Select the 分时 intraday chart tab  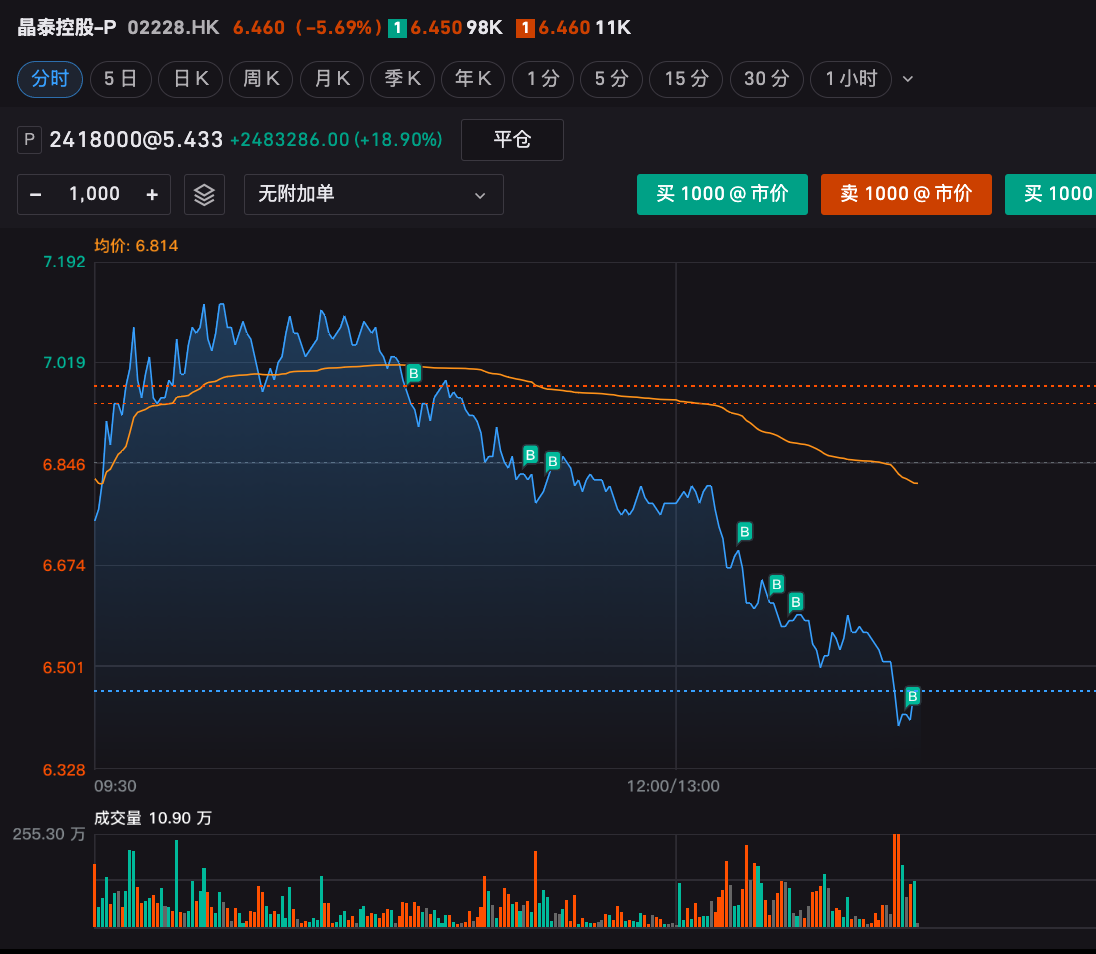click(50, 78)
